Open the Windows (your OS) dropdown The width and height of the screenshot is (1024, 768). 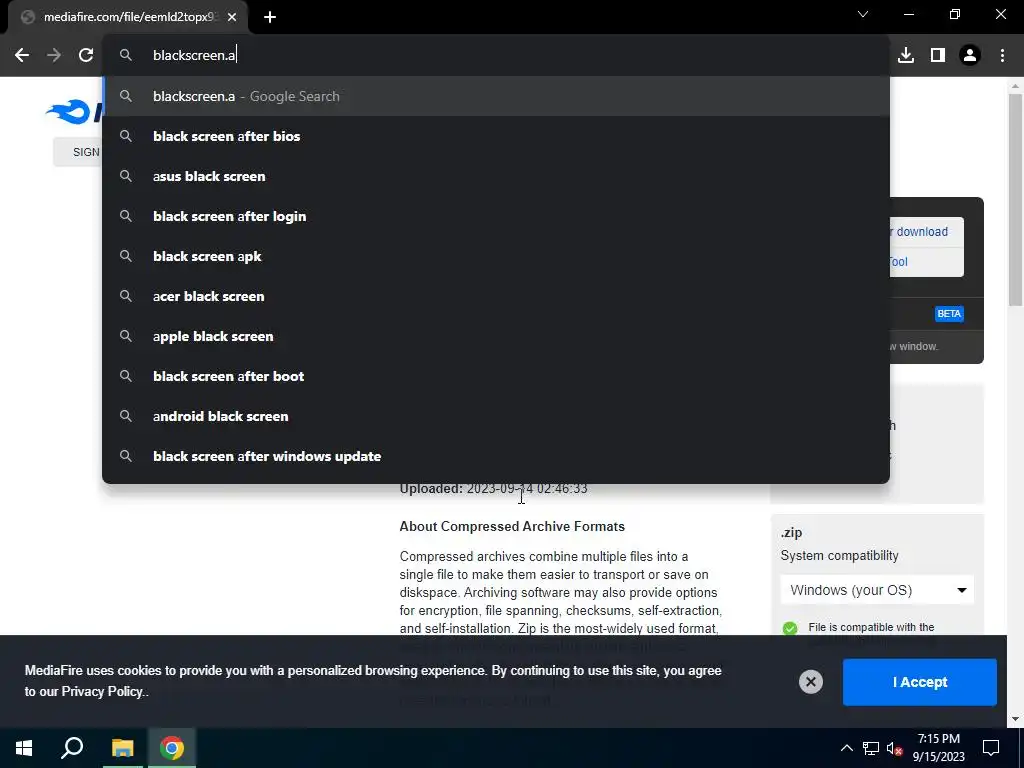[x=877, y=590]
